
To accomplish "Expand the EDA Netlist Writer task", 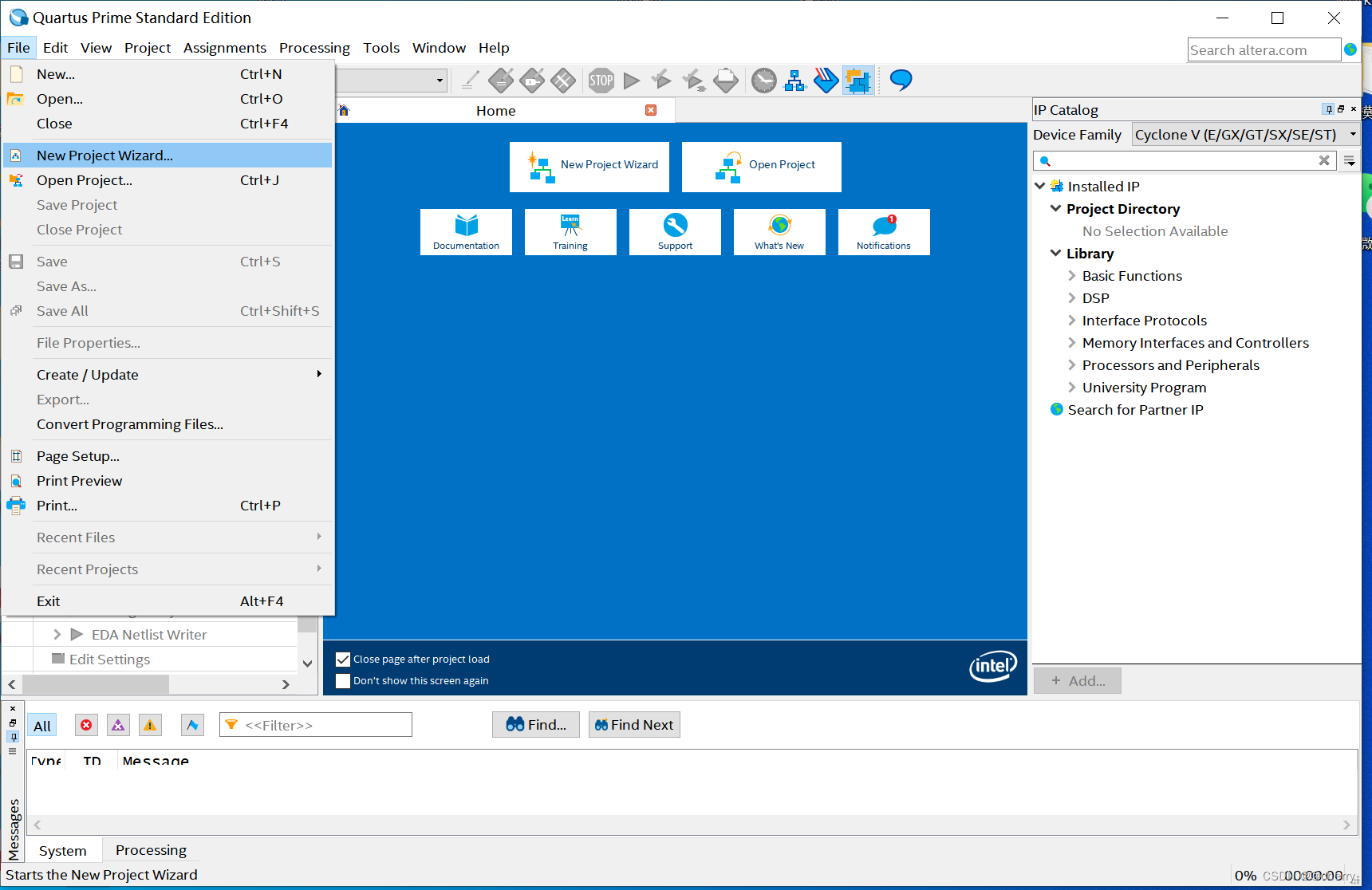I will coord(57,634).
